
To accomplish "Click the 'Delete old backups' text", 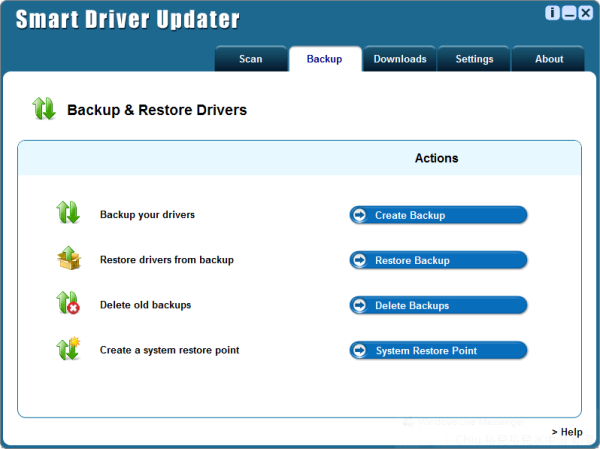I will (145, 305).
